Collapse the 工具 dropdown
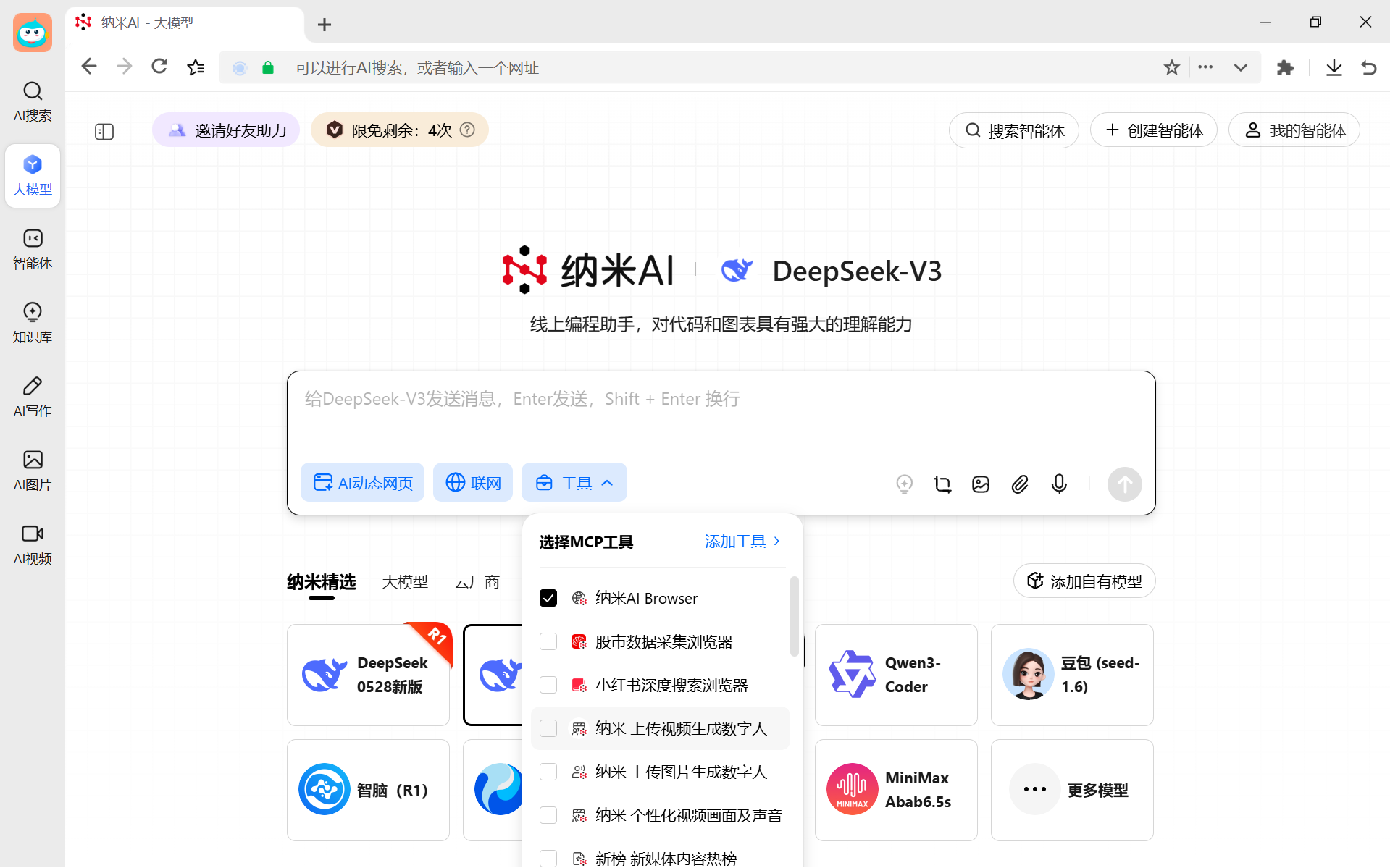This screenshot has width=1390, height=868. (574, 482)
